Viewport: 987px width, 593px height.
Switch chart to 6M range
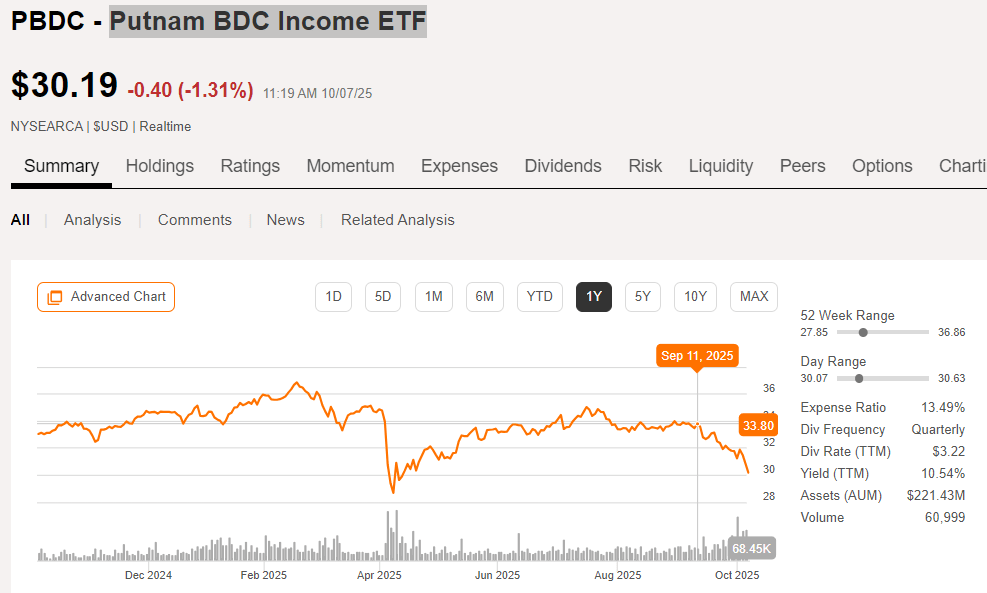(485, 297)
